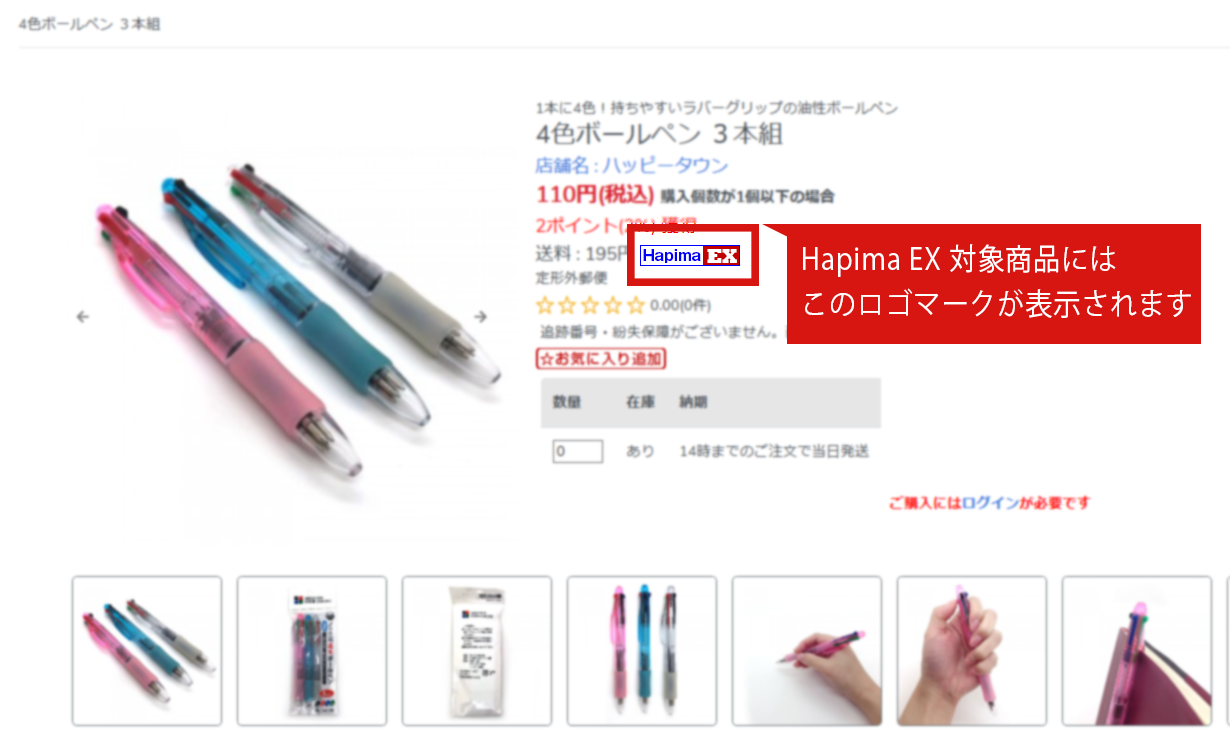Select thumbnail of three upright pens
Image resolution: width=1230 pixels, height=750 pixels.
tap(642, 651)
